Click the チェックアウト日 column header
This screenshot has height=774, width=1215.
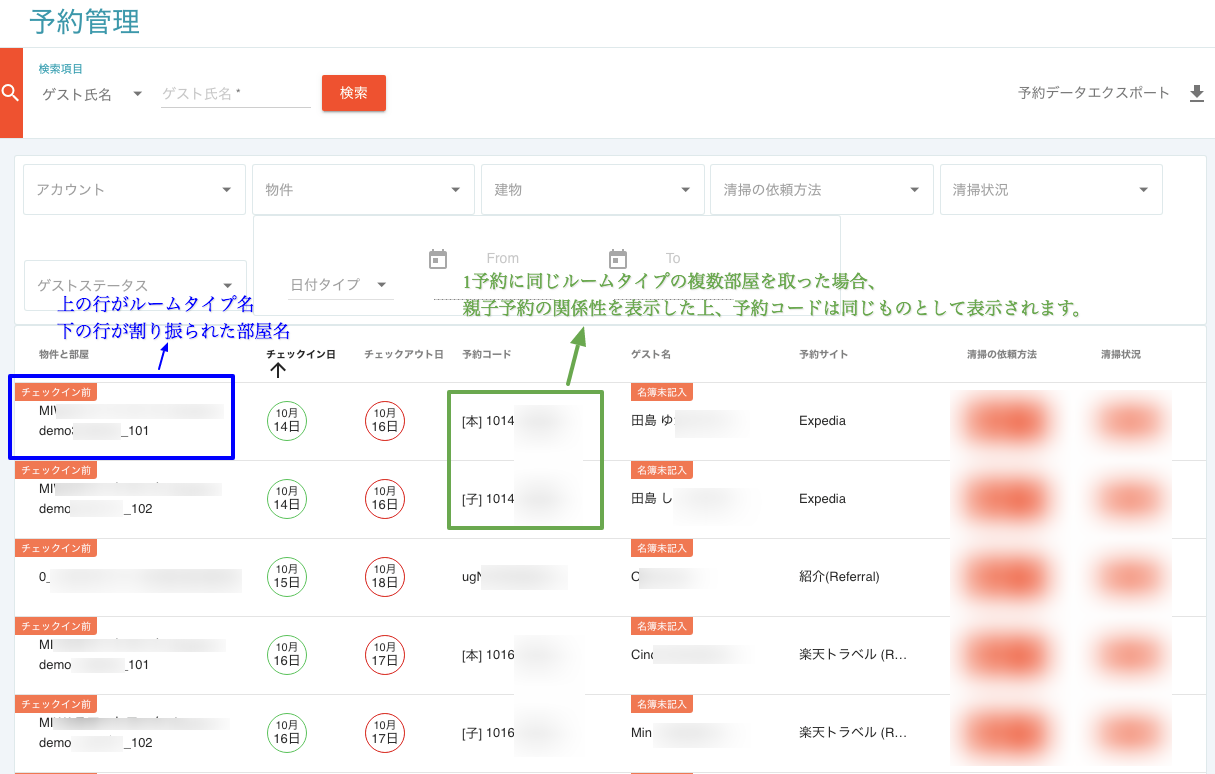404,354
